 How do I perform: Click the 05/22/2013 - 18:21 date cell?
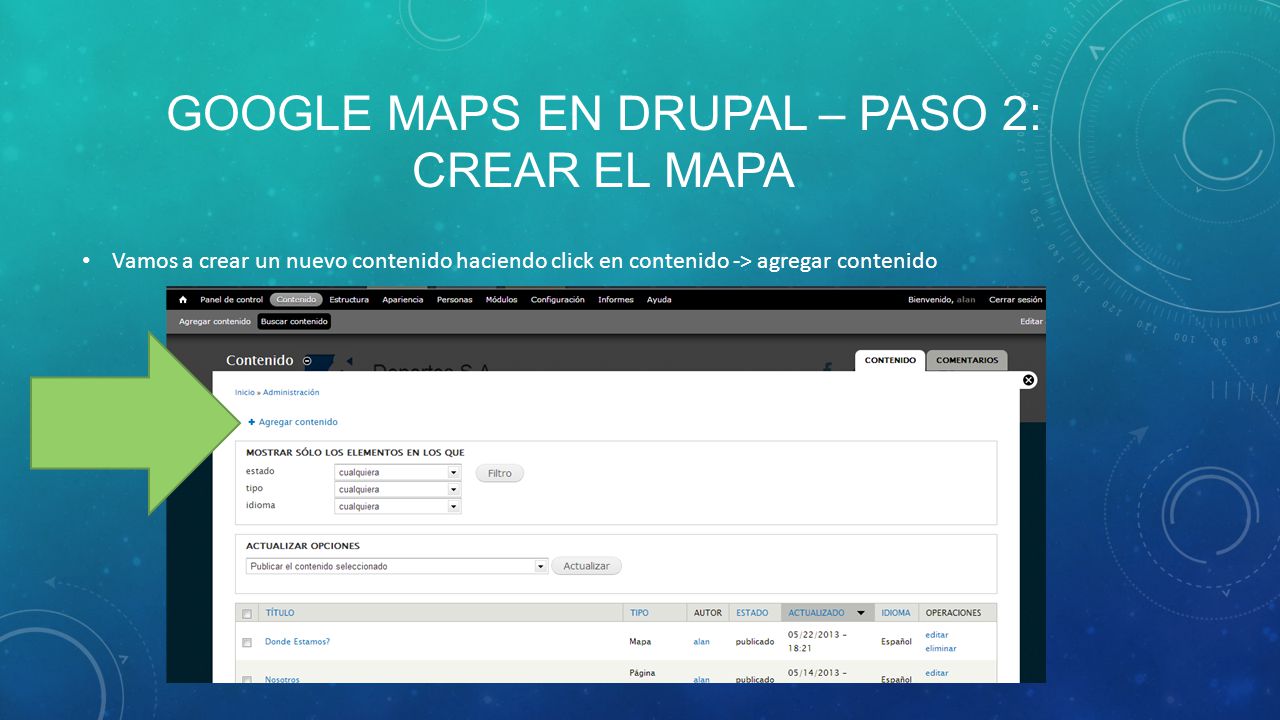coord(817,641)
